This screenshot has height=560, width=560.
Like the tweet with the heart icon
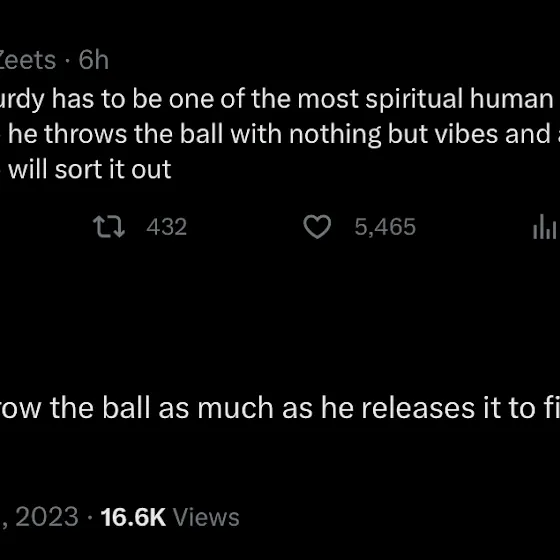click(x=317, y=227)
